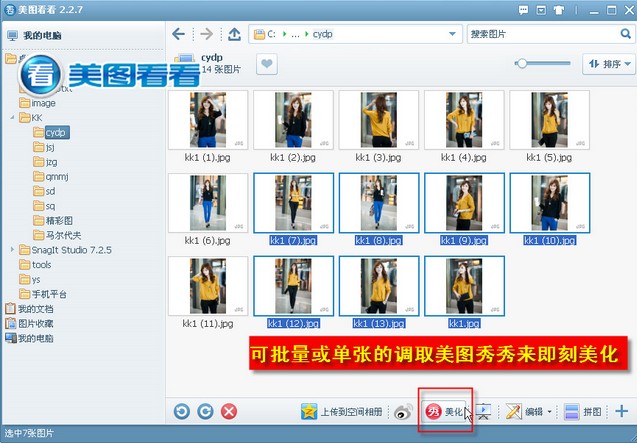Select thumbnail kk1 (9).jpg
This screenshot has width=637, height=443.
coord(464,203)
